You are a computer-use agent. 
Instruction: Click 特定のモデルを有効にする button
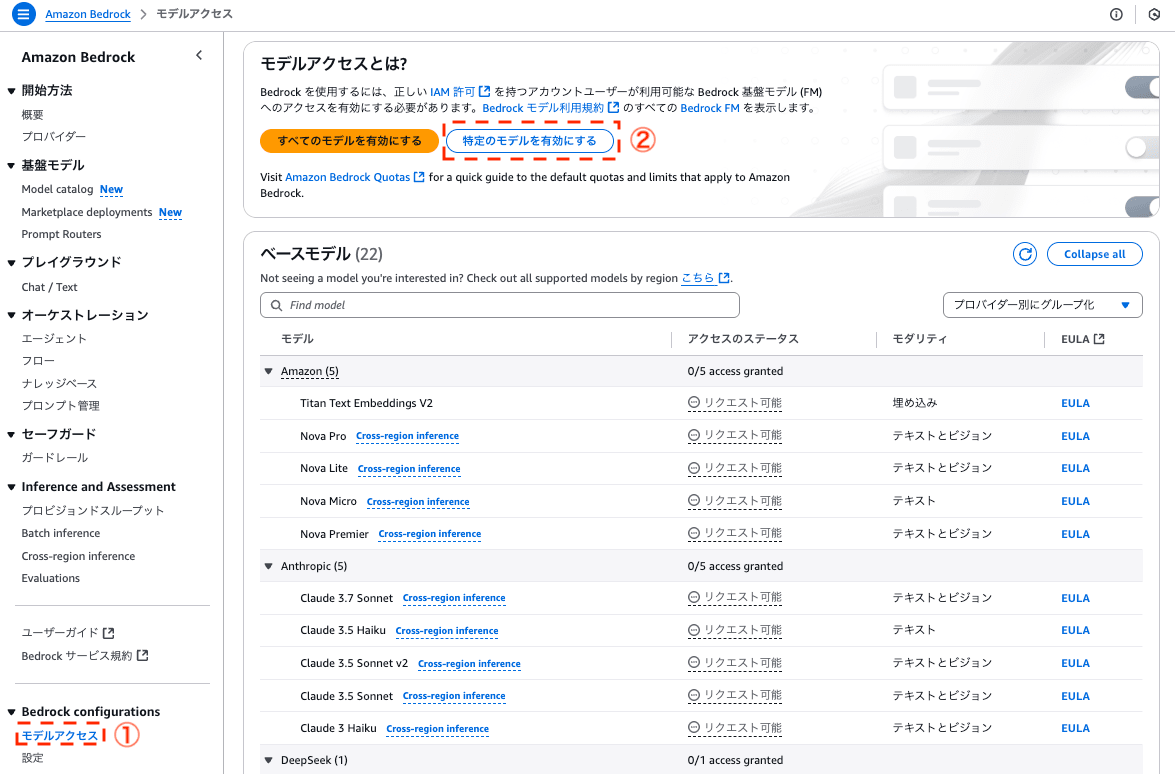(x=529, y=140)
